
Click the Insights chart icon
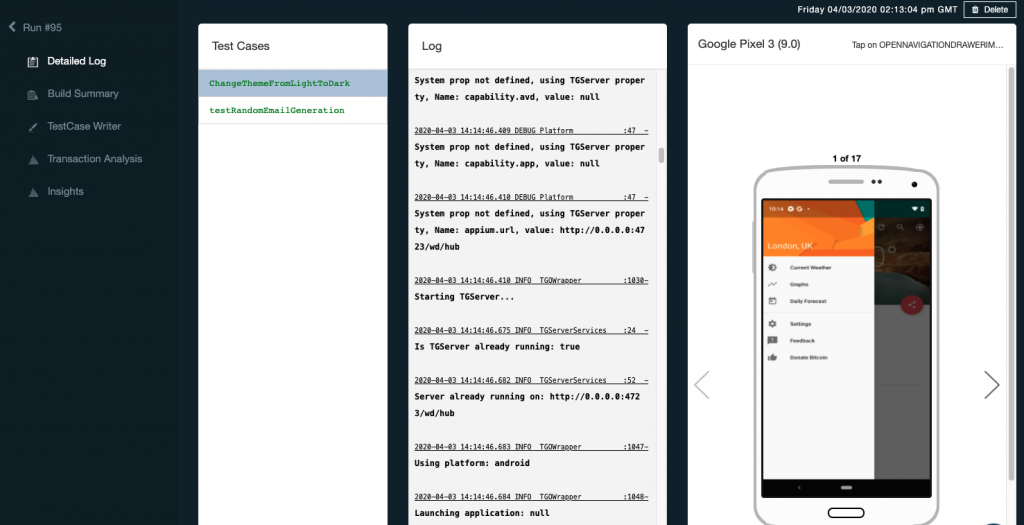point(33,192)
